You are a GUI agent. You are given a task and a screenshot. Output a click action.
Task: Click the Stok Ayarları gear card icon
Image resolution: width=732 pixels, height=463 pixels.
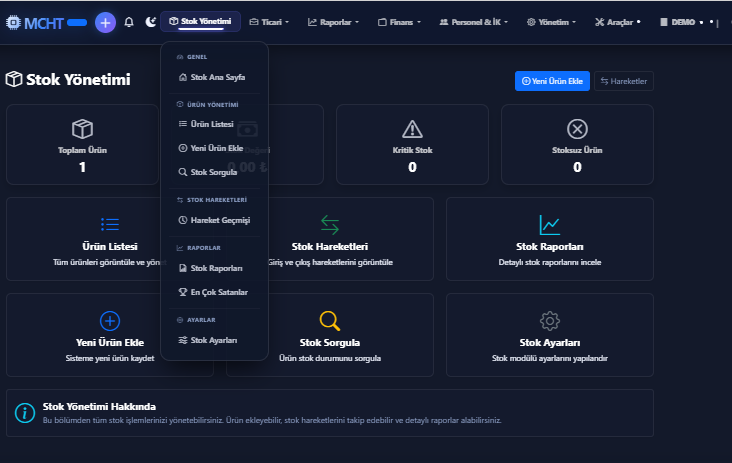coord(549,321)
